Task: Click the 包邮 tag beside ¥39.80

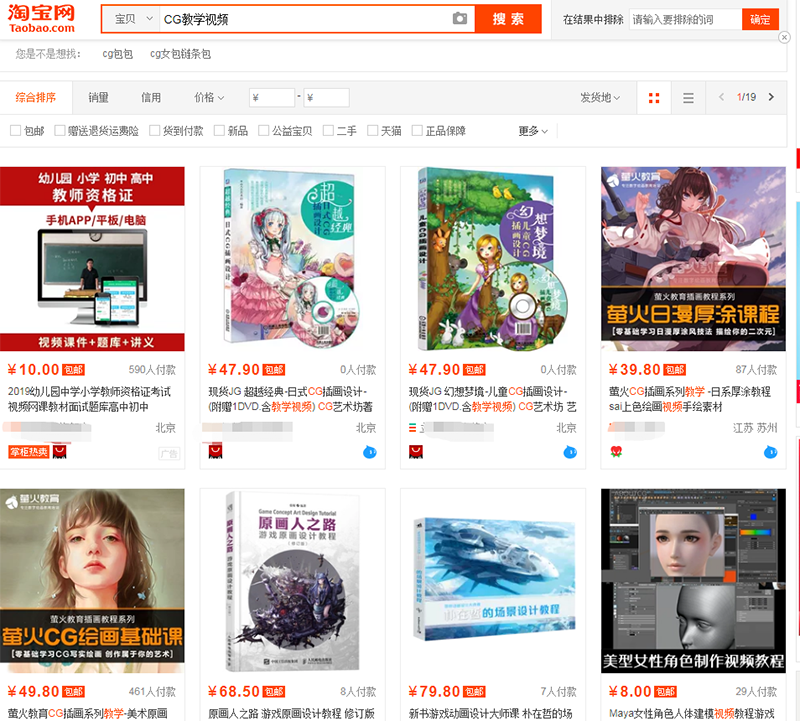Action: (x=674, y=370)
